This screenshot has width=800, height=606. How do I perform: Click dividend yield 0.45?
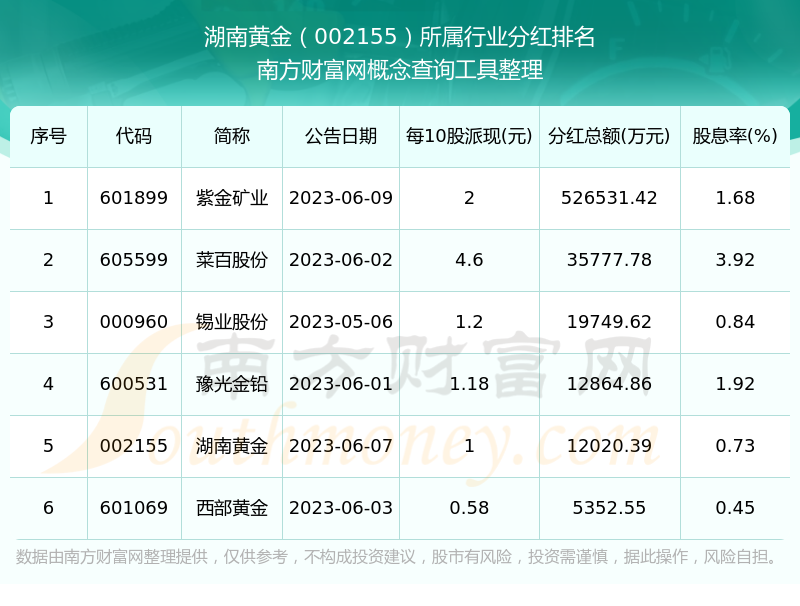point(735,508)
